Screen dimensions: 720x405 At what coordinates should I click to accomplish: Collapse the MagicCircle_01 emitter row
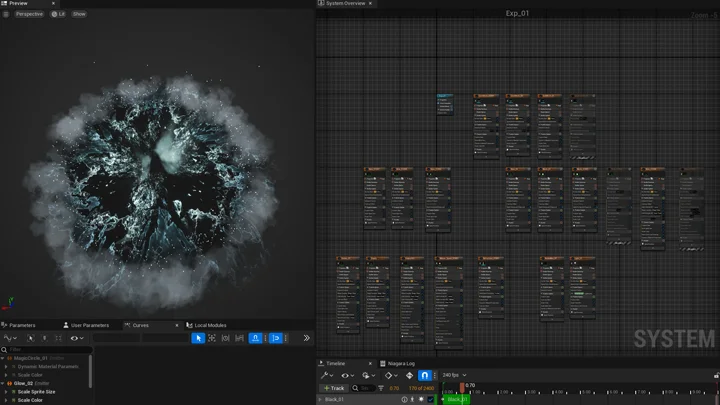point(3,358)
